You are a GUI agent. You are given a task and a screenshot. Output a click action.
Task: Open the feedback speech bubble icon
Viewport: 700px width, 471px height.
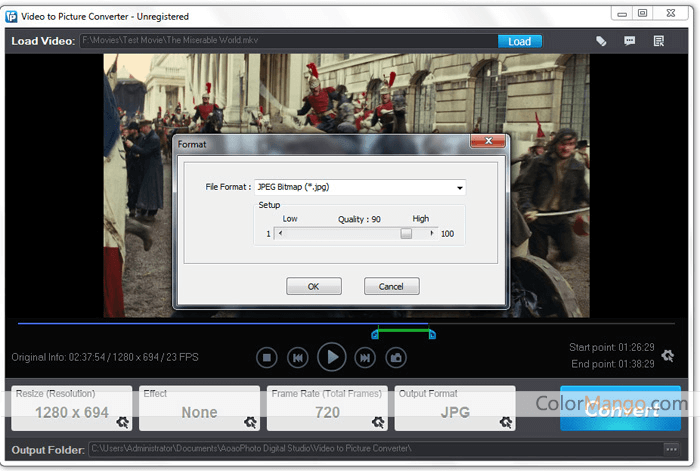630,41
